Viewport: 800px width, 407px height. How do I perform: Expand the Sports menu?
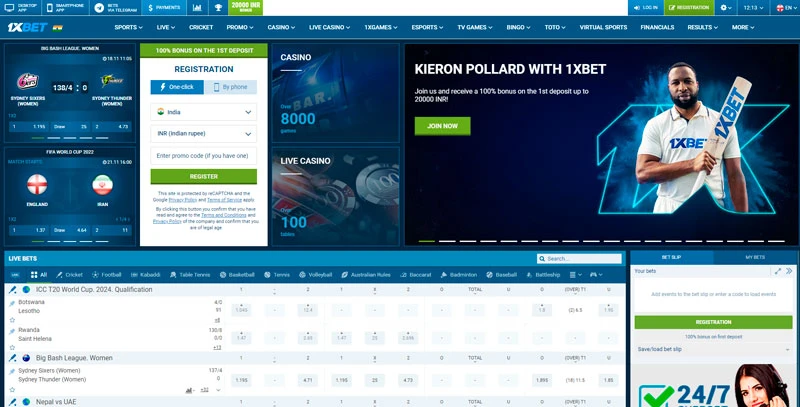pyautogui.click(x=129, y=28)
